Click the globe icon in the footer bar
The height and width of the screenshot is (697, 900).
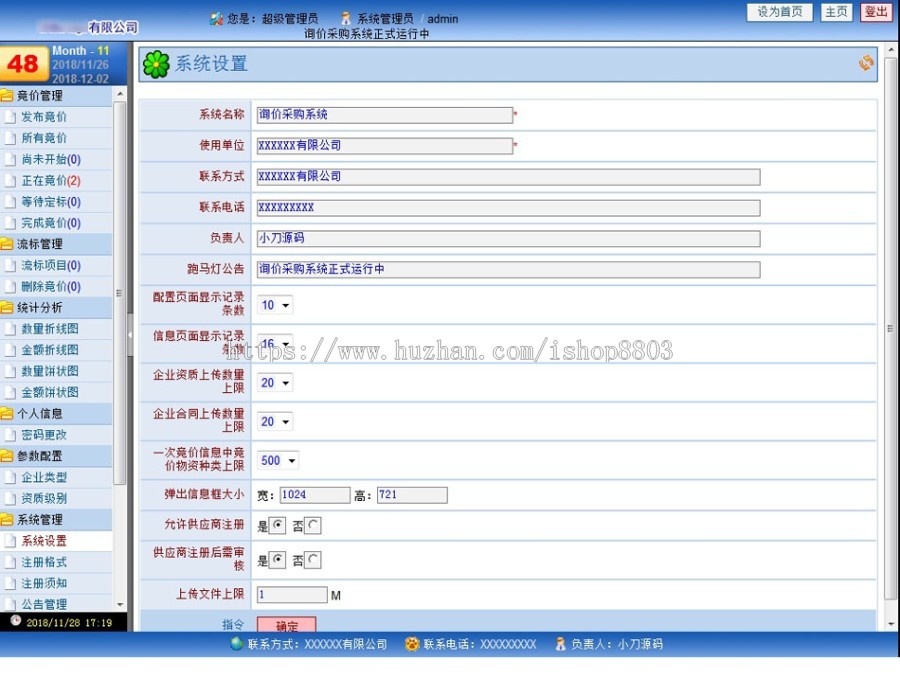(236, 644)
